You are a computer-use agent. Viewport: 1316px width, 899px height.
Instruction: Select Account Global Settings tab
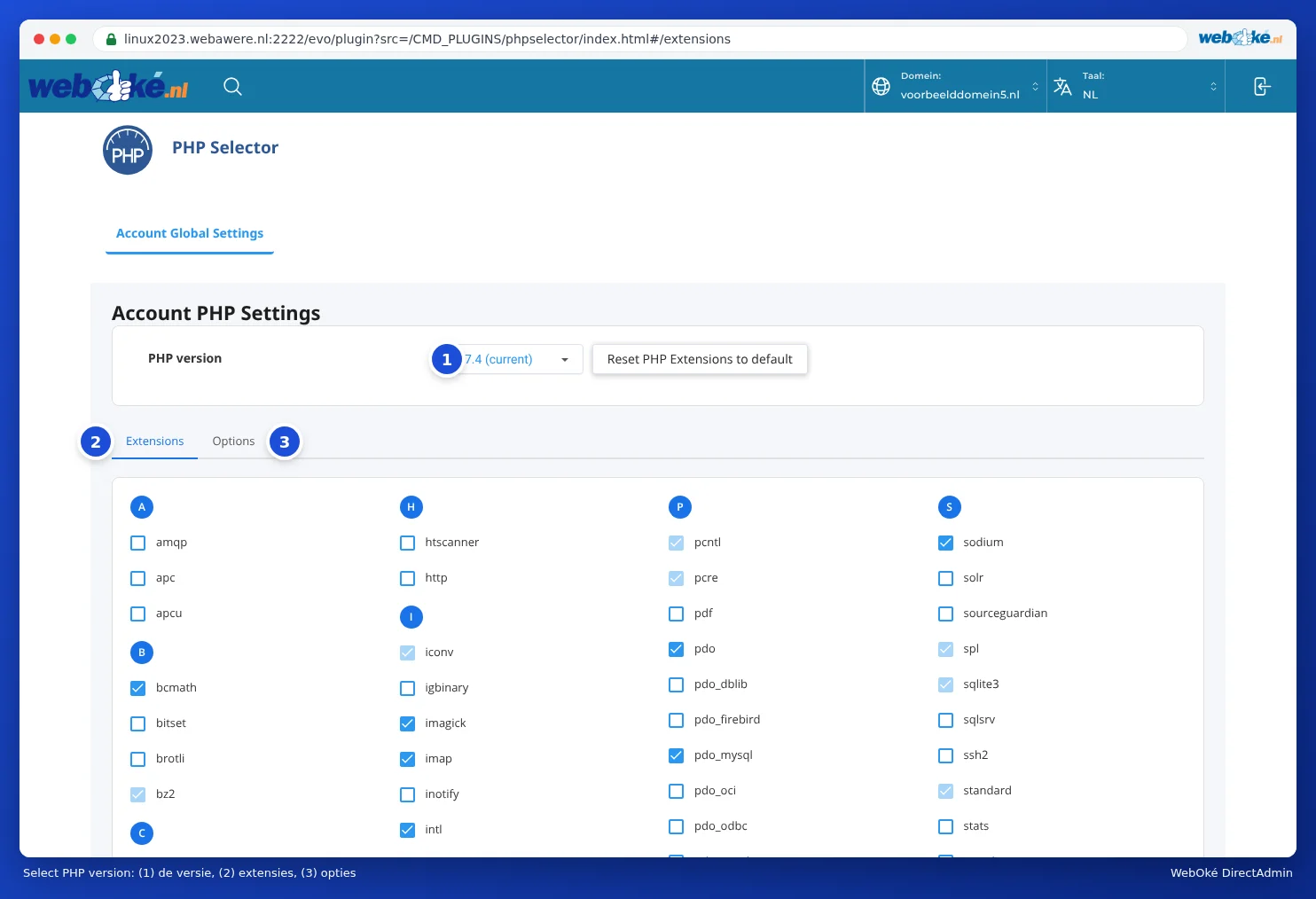point(190,233)
